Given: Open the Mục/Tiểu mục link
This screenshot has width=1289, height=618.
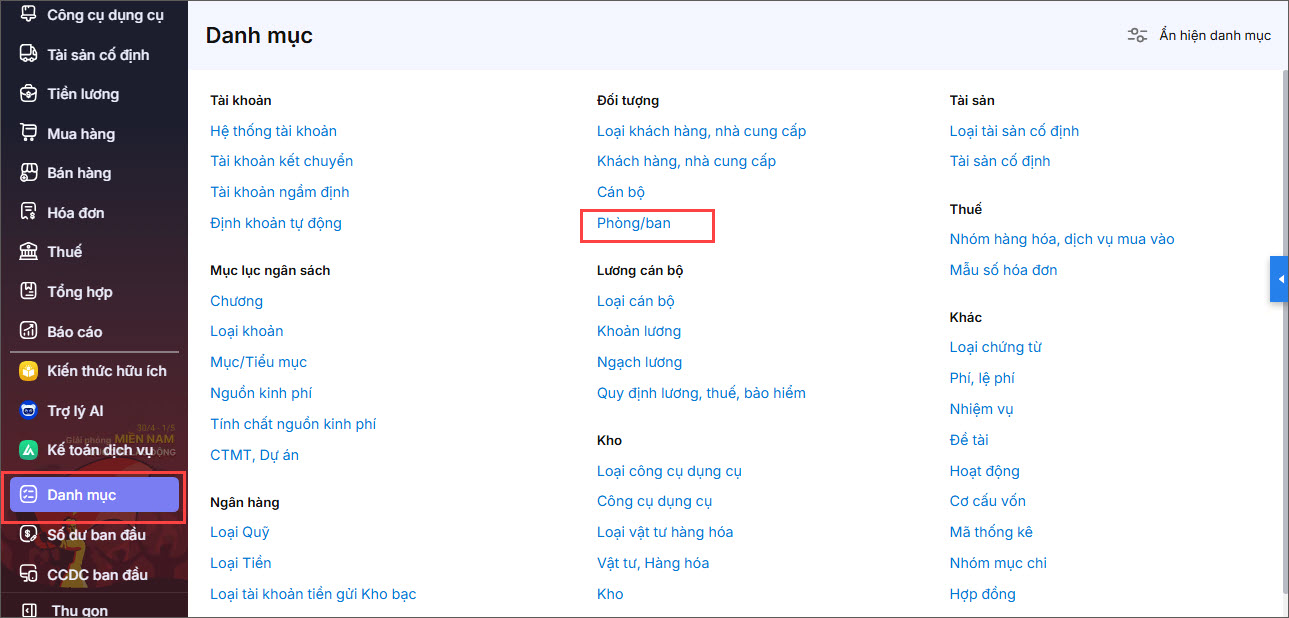Looking at the screenshot, I should click(258, 362).
